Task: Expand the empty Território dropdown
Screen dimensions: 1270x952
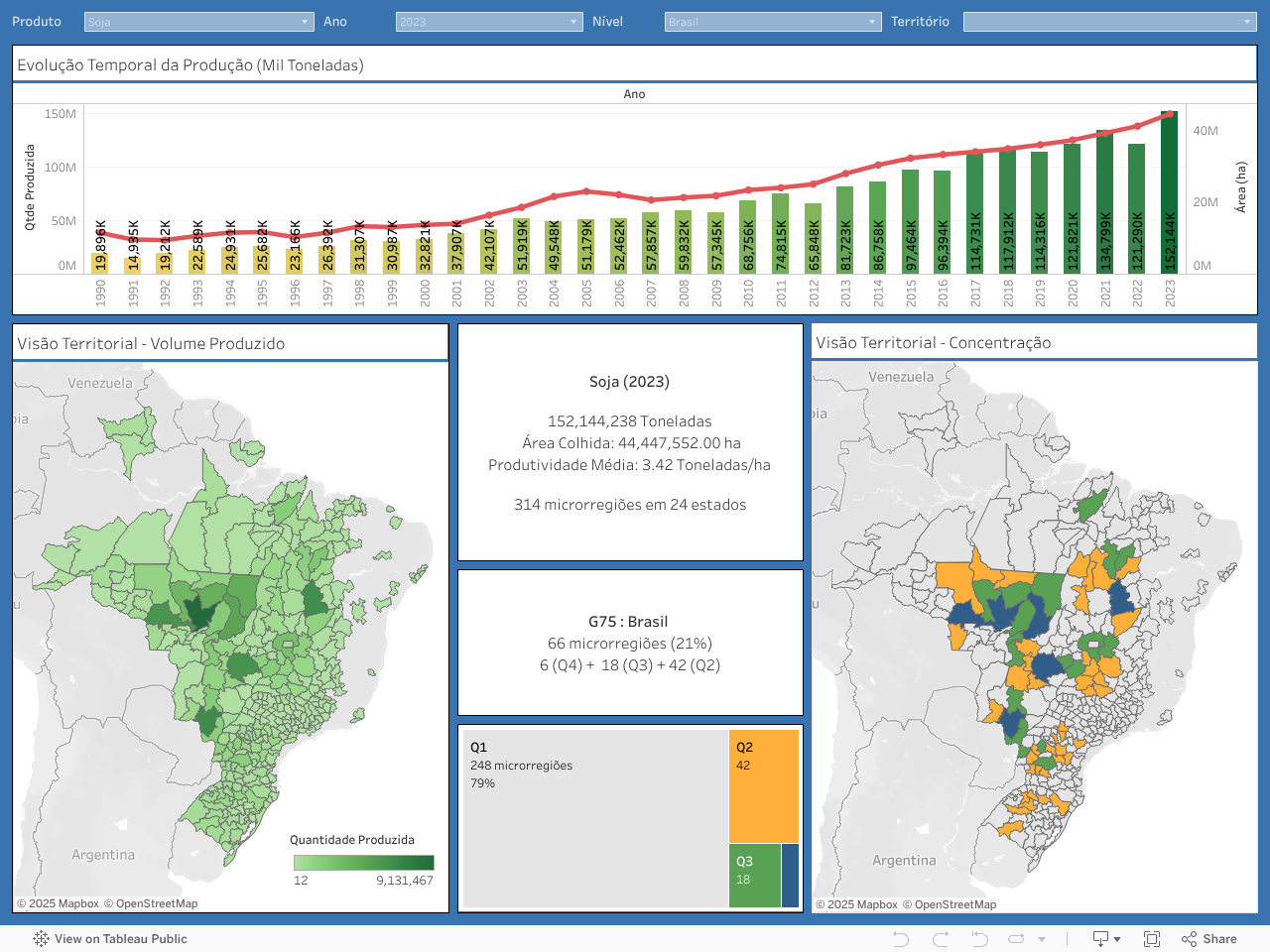Action: [1109, 22]
